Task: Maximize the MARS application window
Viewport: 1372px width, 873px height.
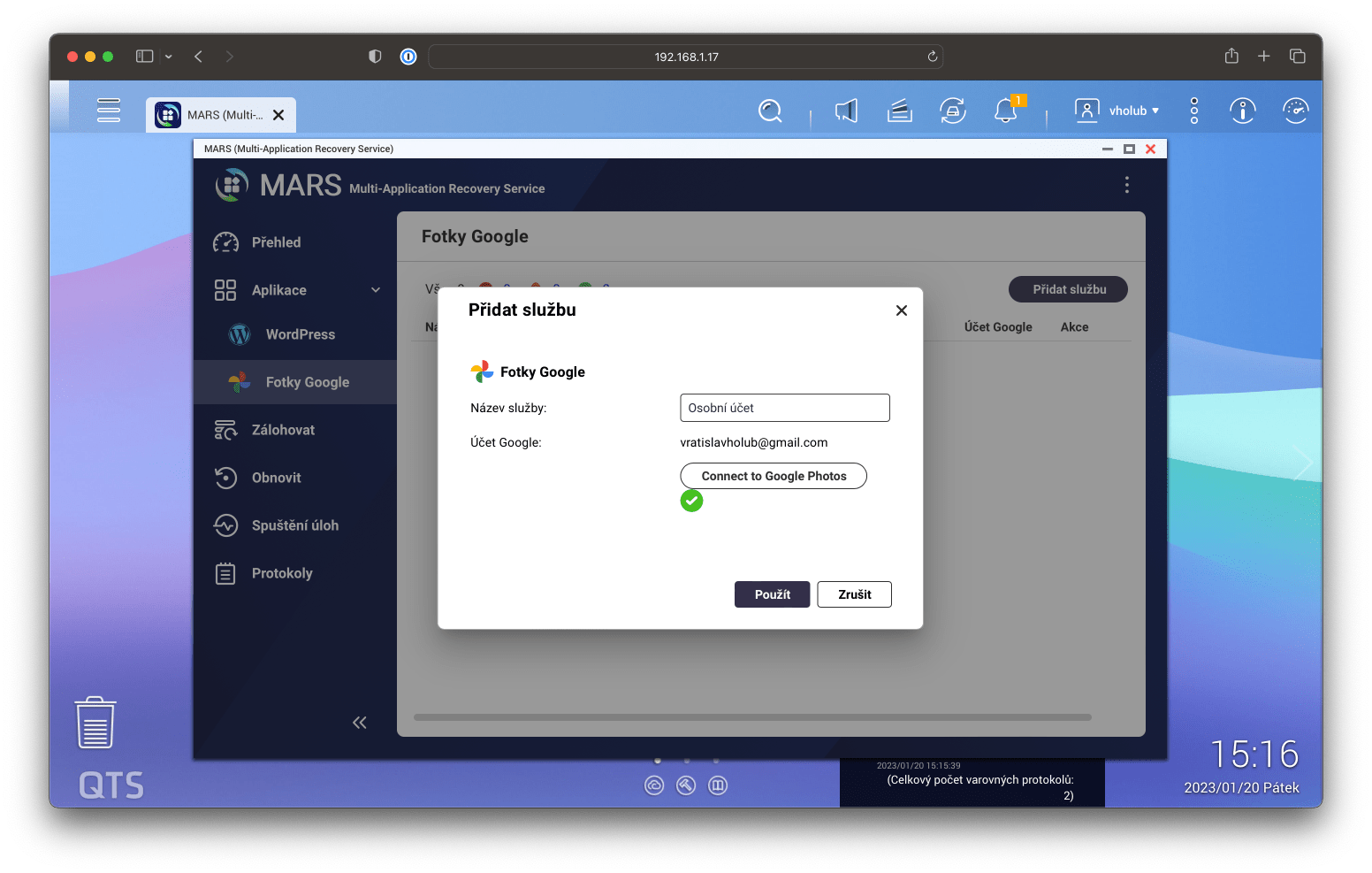Action: point(1129,149)
